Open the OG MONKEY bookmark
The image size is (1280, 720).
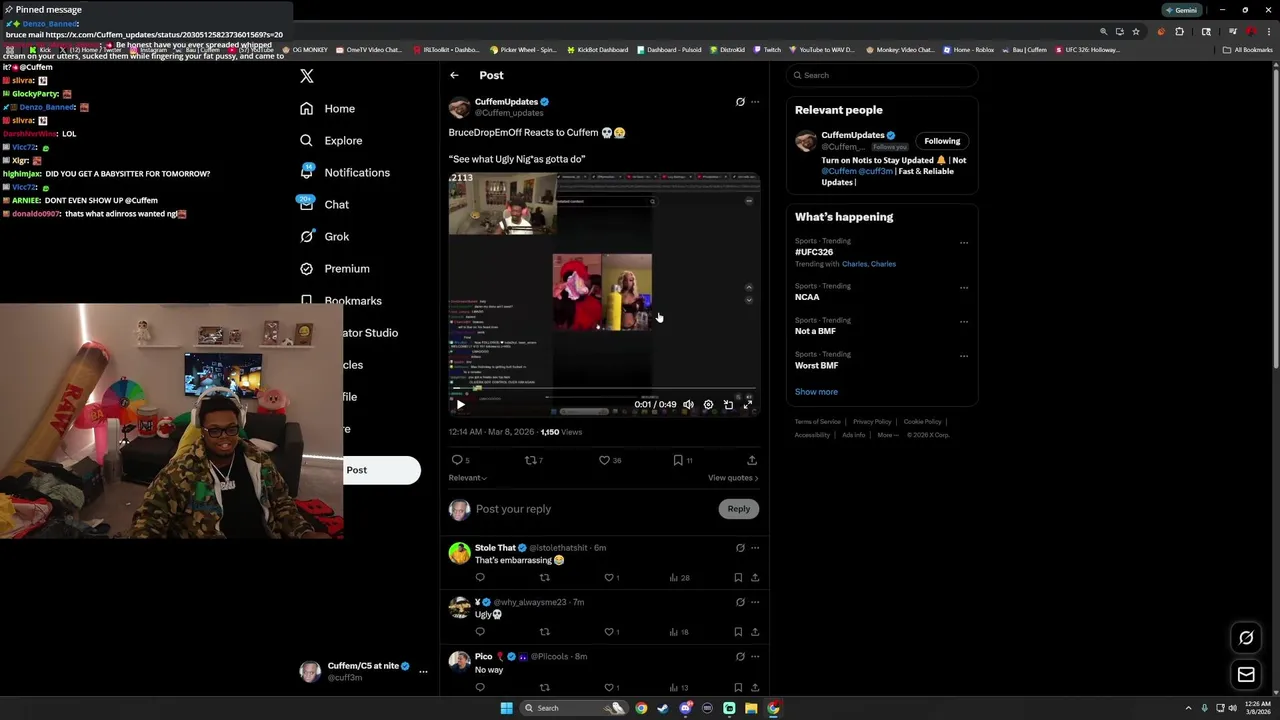tap(305, 49)
